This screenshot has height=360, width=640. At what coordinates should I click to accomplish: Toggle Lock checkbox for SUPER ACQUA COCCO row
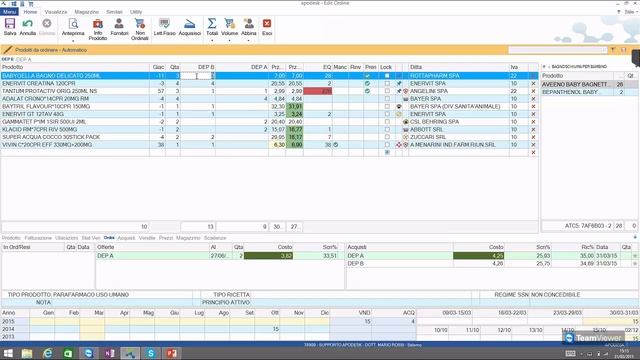[387, 137]
